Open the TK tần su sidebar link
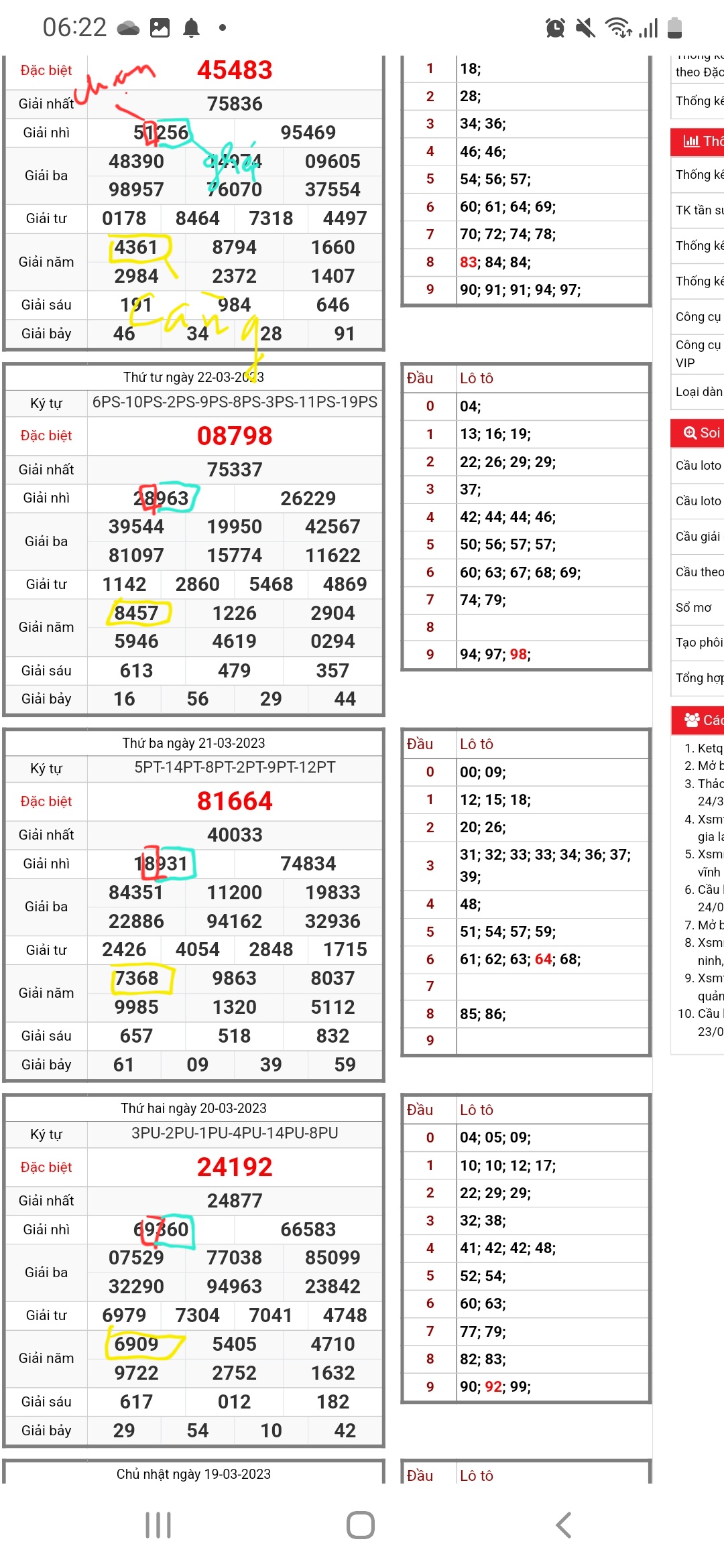 click(x=699, y=210)
